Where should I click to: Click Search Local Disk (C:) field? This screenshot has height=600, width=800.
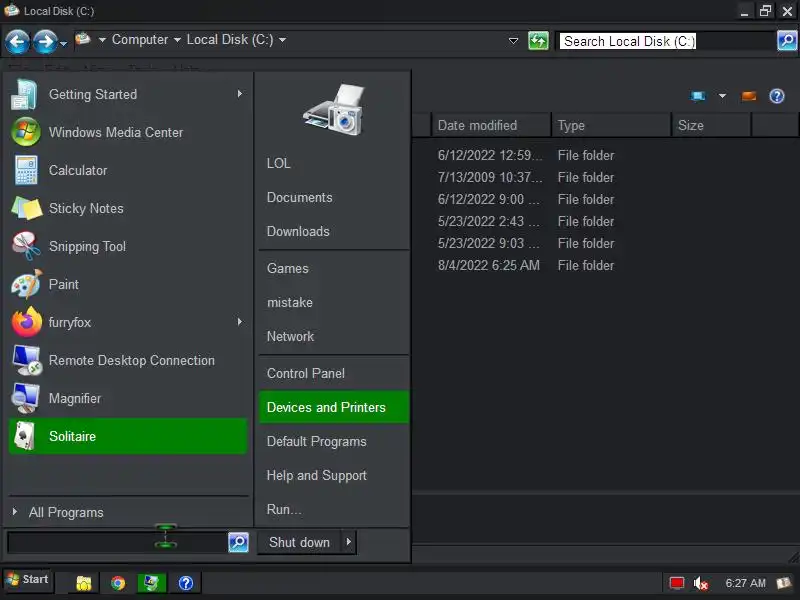click(665, 41)
